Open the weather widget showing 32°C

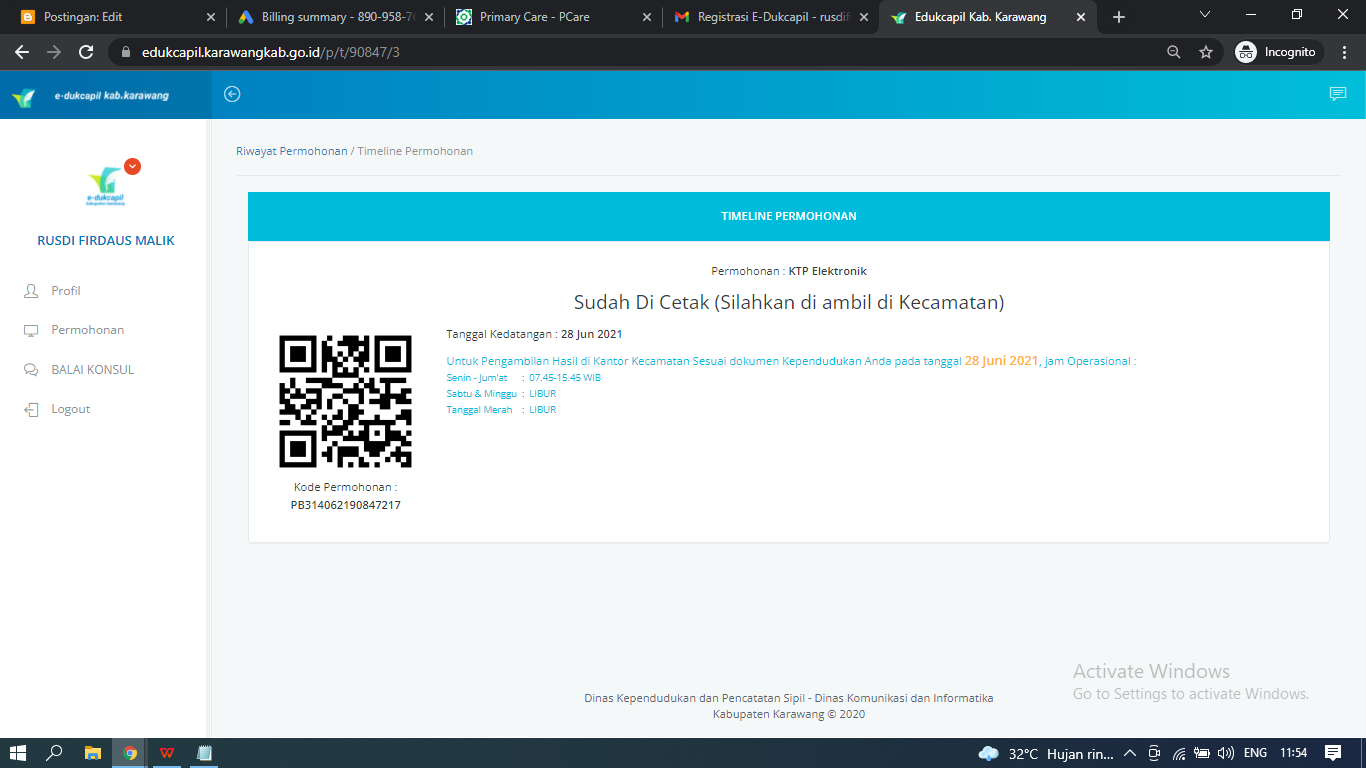[x=1047, y=753]
